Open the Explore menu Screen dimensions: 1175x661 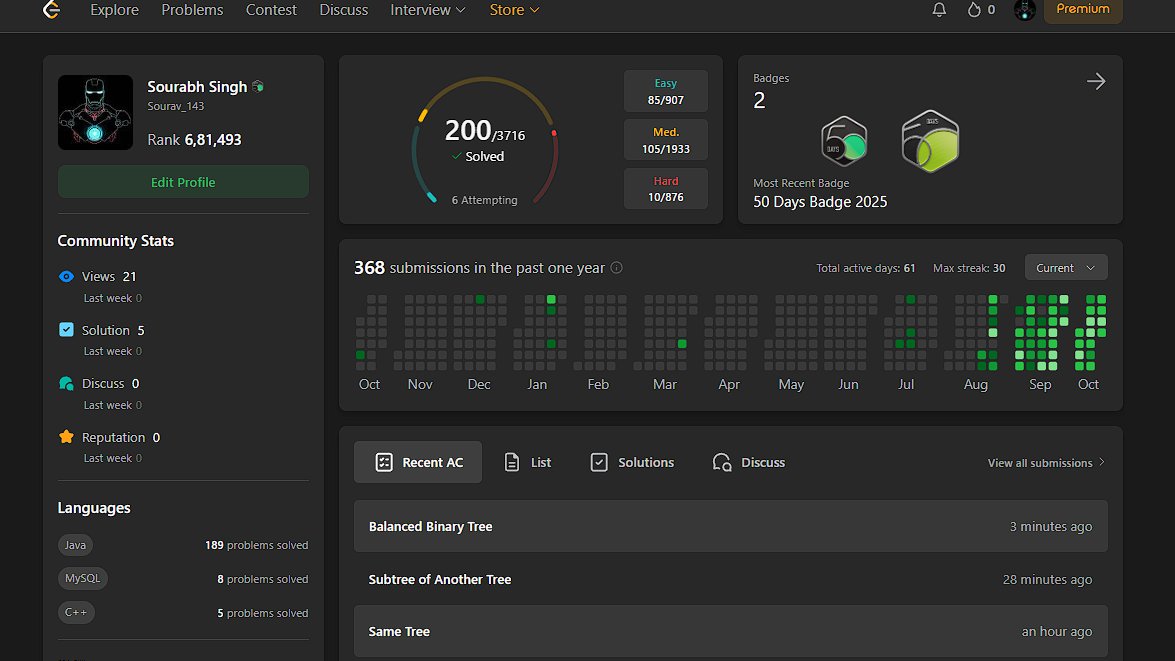[x=115, y=10]
